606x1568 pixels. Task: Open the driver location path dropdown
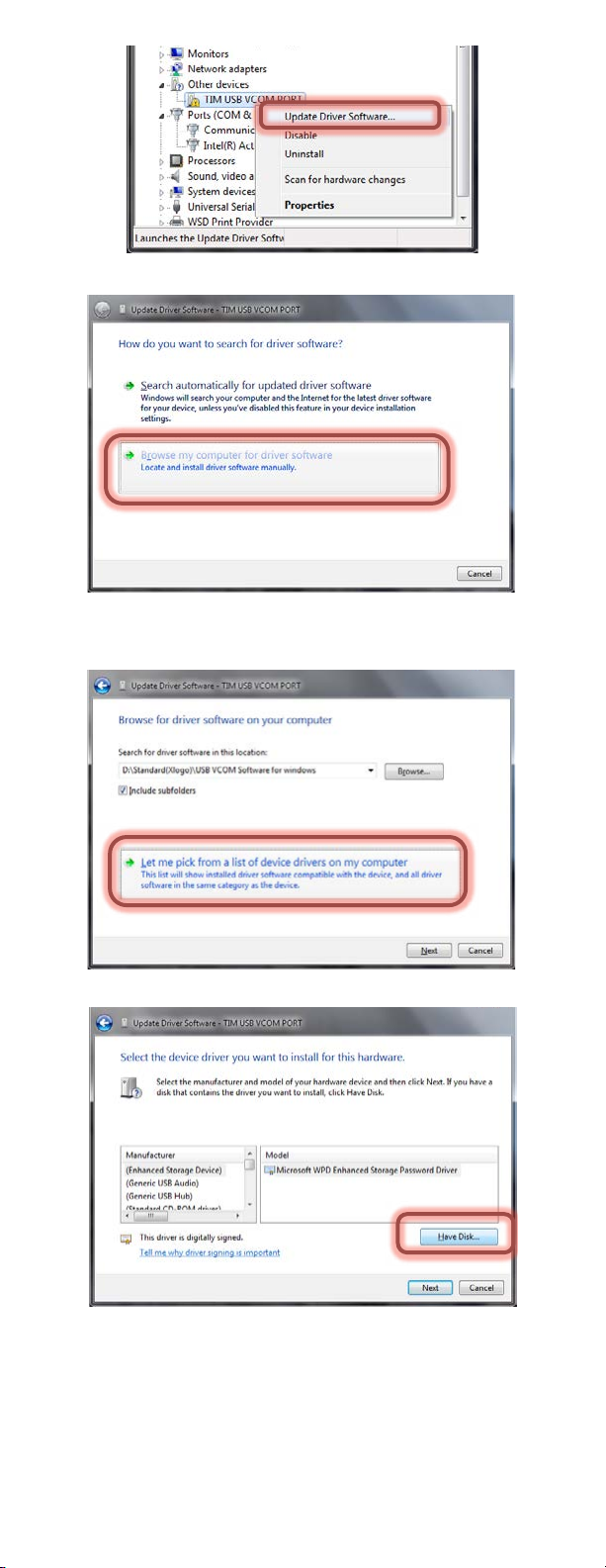pos(371,771)
